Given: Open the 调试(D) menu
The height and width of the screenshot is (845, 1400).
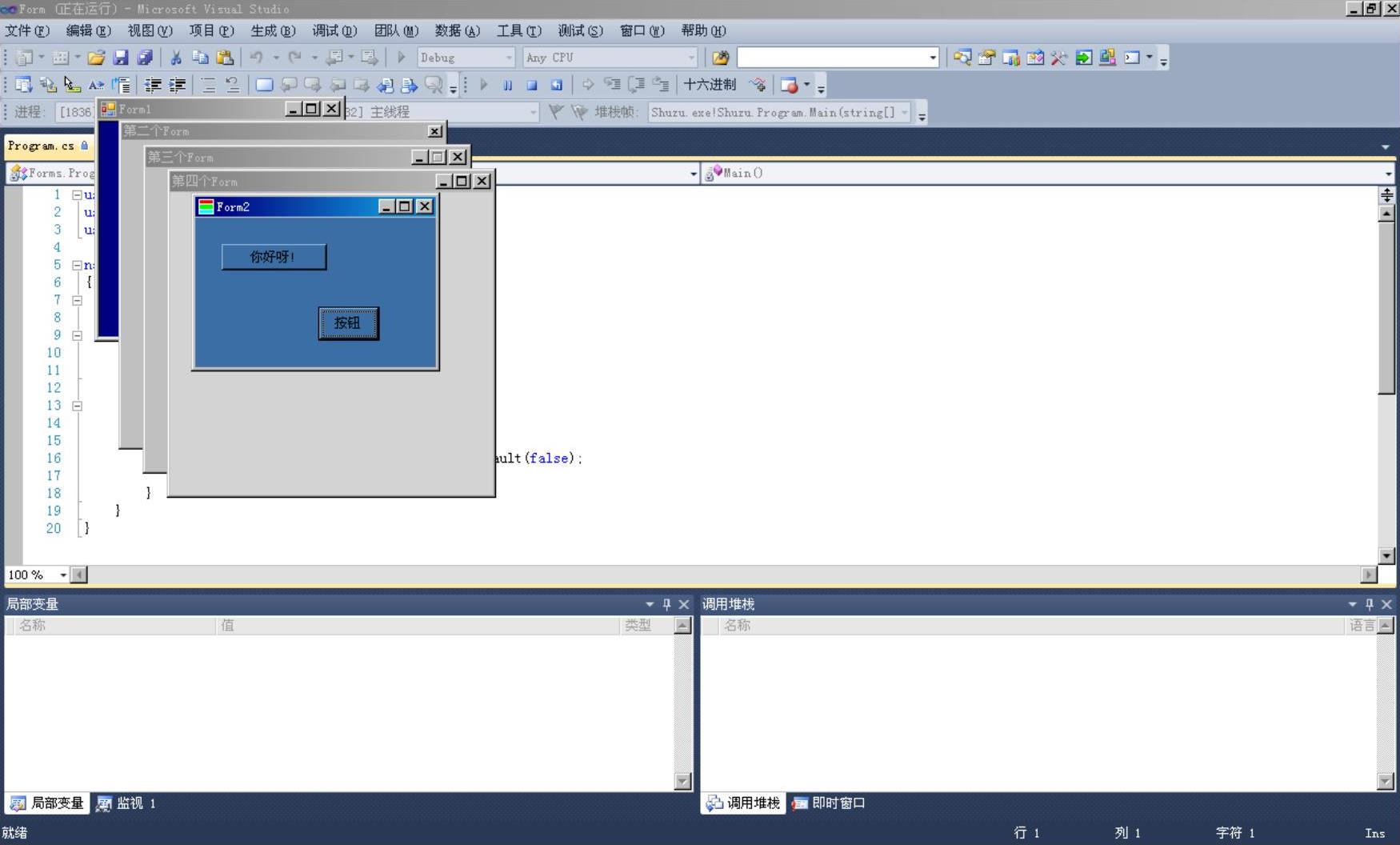Looking at the screenshot, I should click(x=334, y=30).
